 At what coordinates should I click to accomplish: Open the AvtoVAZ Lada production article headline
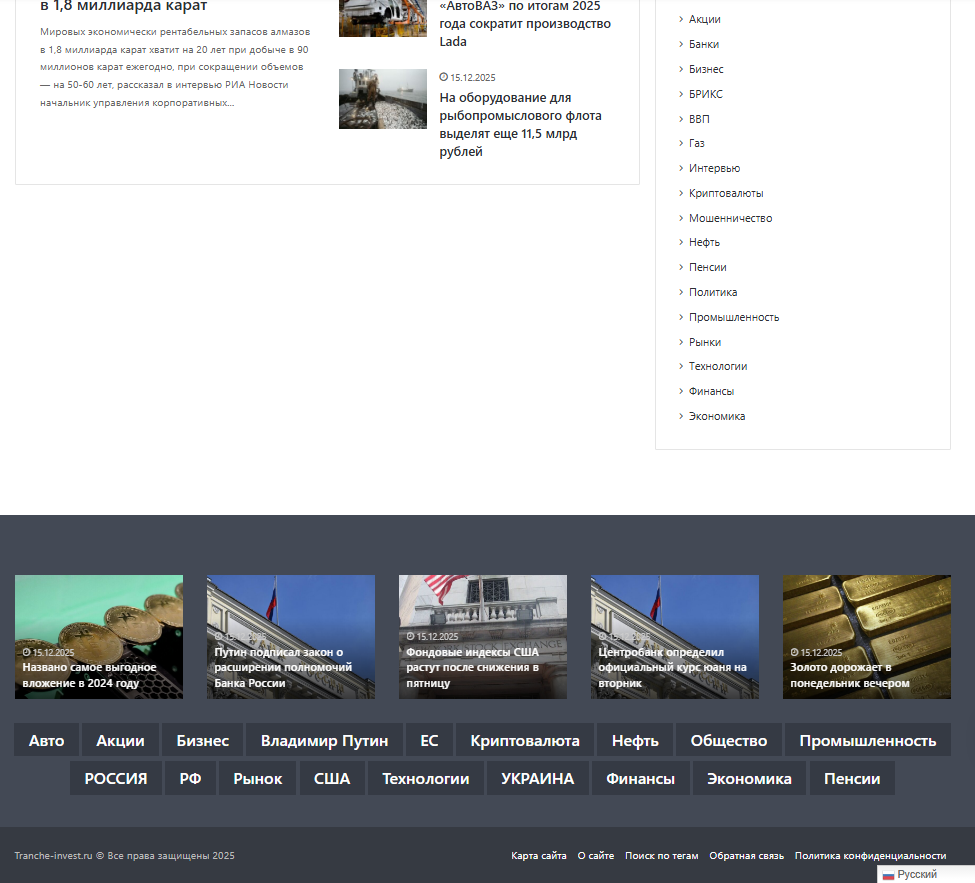coord(525,24)
